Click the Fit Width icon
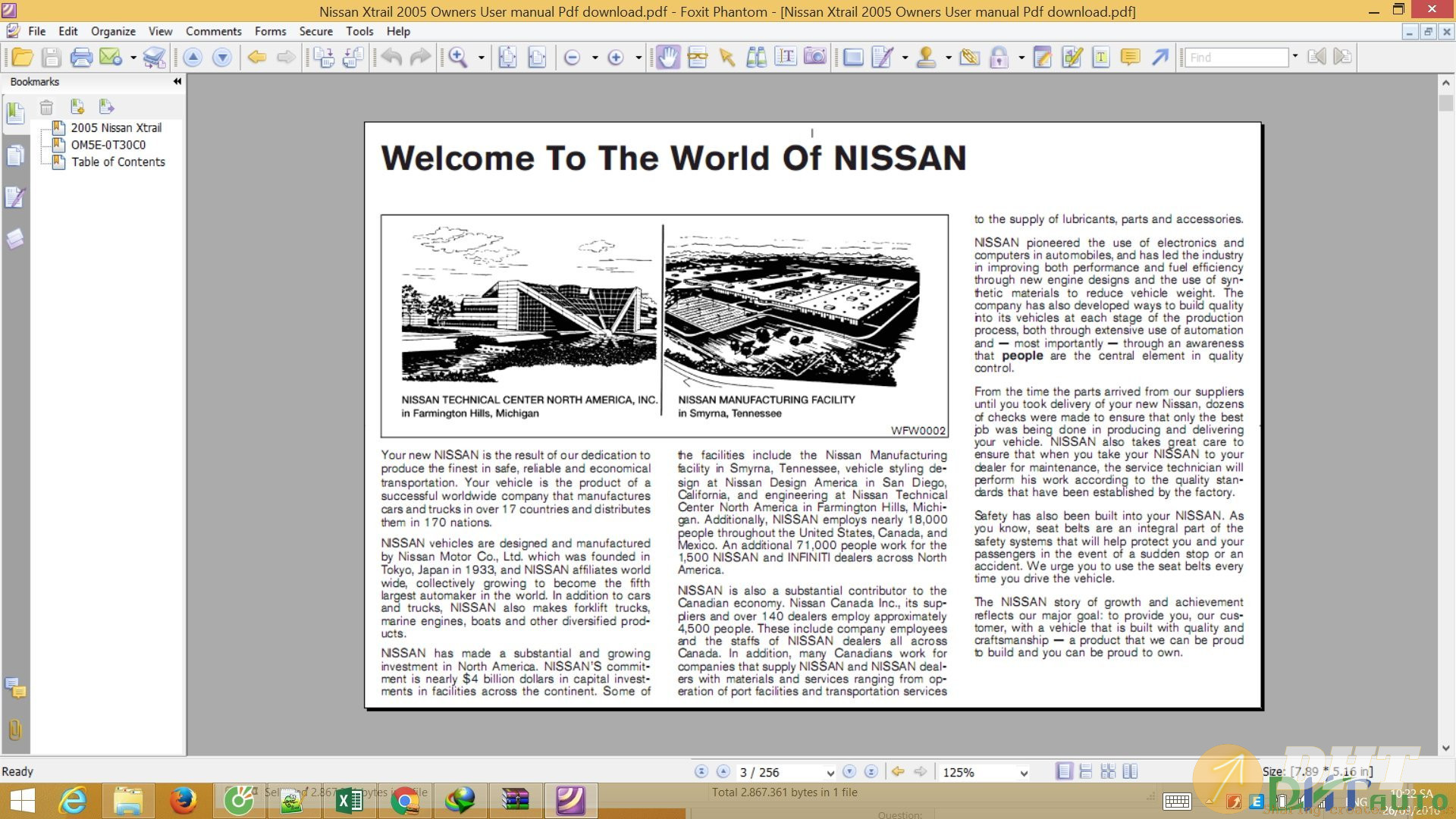The image size is (1456, 819). tap(537, 57)
